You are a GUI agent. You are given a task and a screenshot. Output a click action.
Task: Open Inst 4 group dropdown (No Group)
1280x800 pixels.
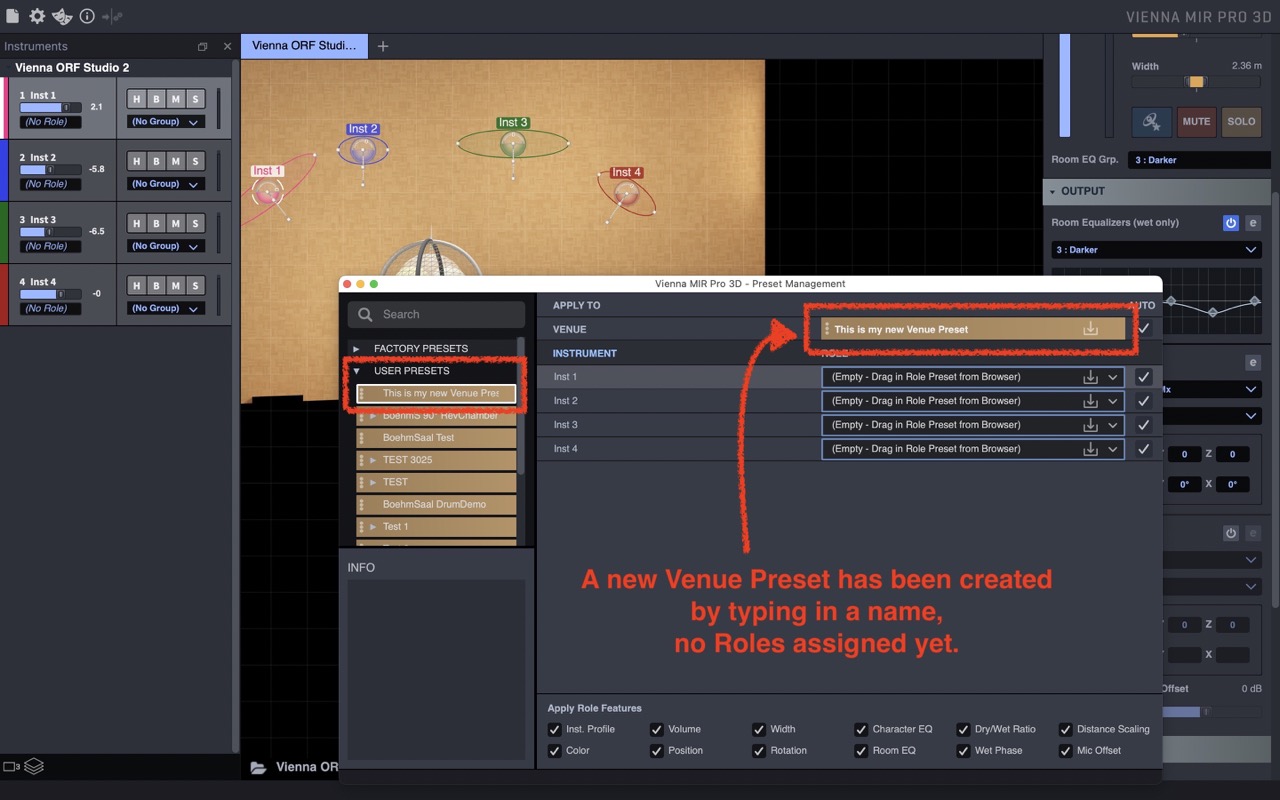[166, 308]
